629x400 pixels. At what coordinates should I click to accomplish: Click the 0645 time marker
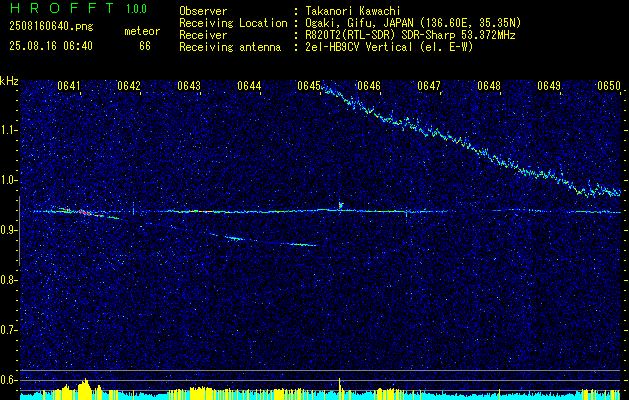pos(309,86)
